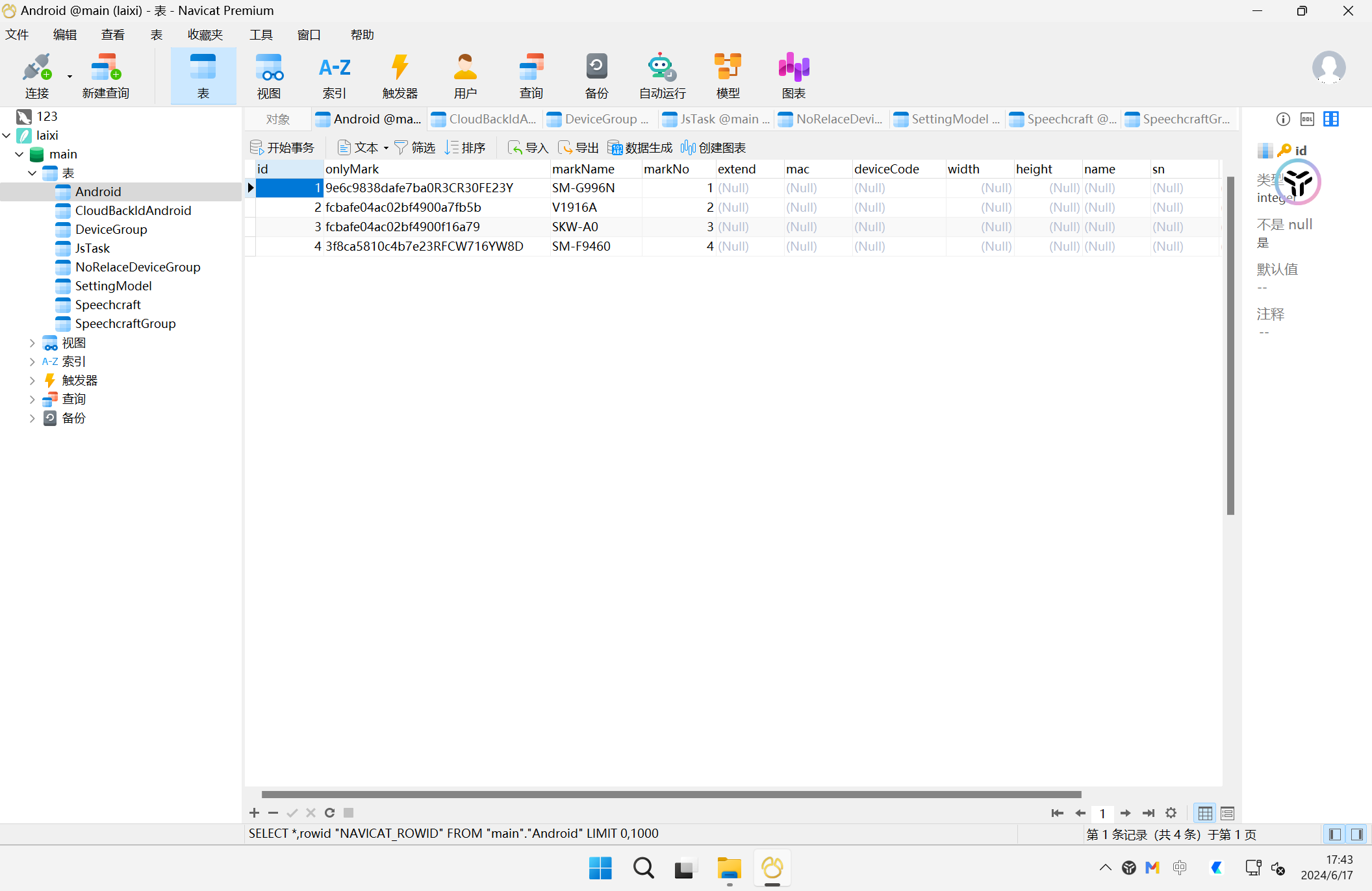This screenshot has width=1372, height=891.
Task: Click the vertical scrollbar of the grid
Action: pos(1230,345)
